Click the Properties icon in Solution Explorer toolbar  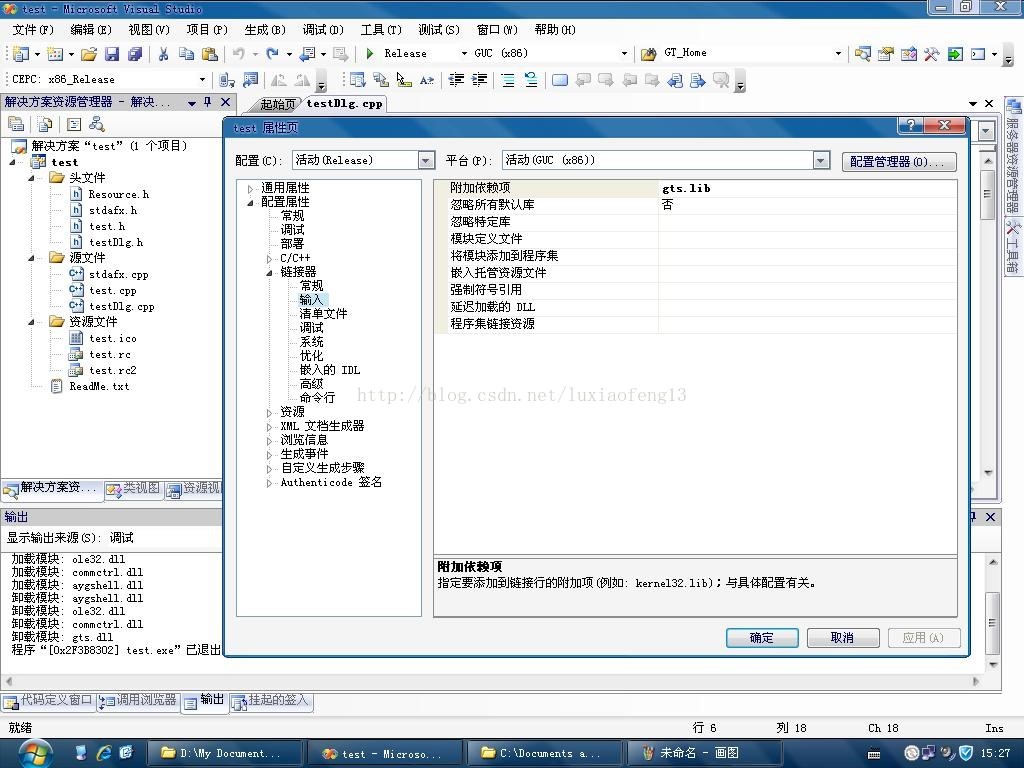(16, 124)
